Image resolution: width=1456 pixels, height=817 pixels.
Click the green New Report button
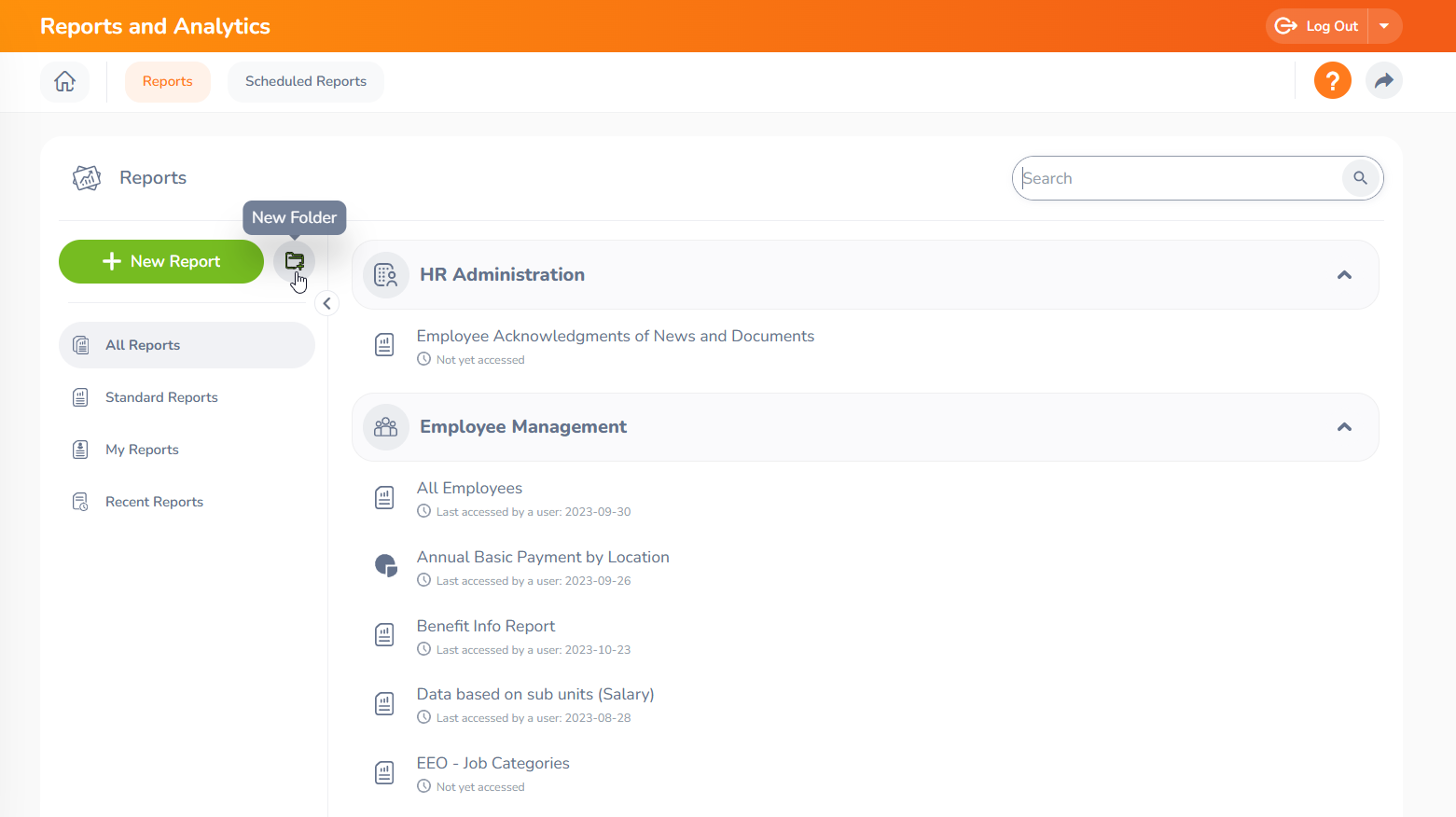[161, 261]
